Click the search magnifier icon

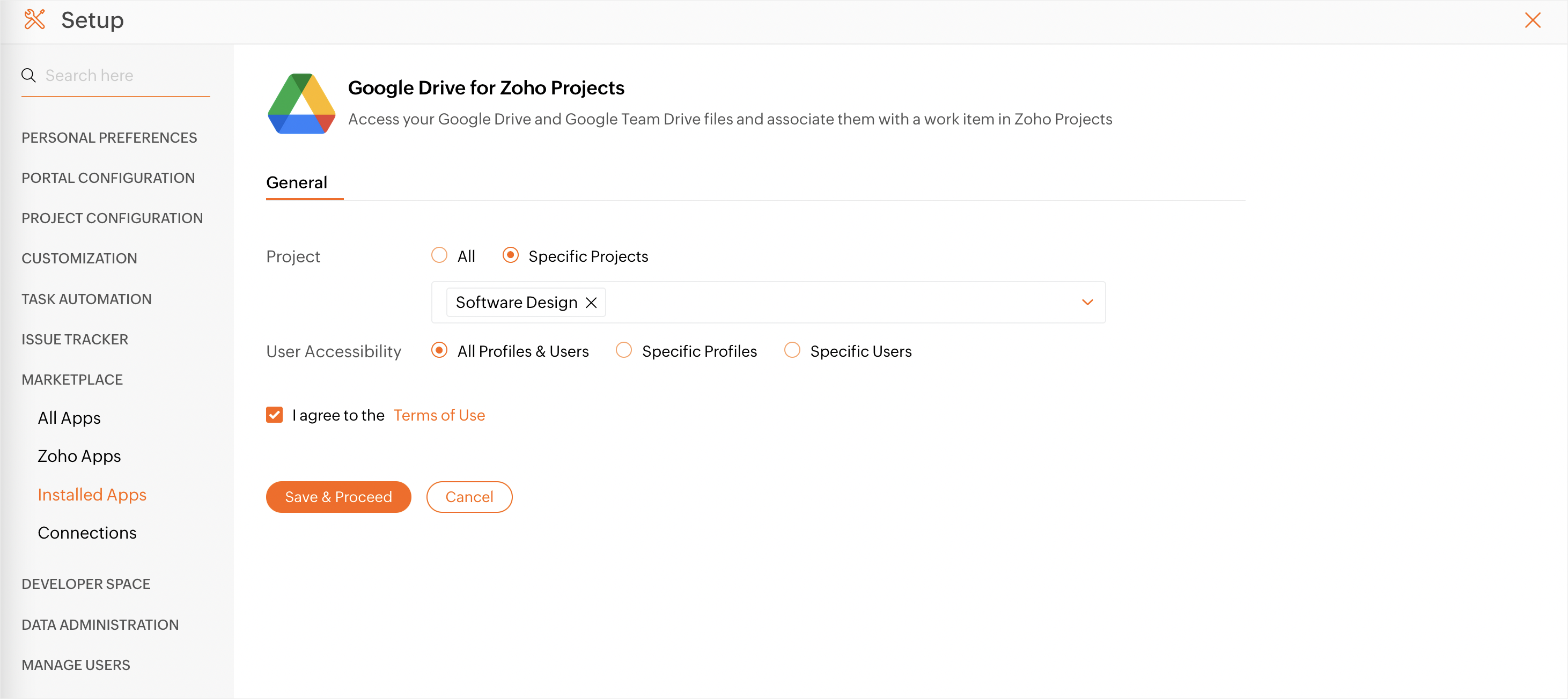coord(28,76)
